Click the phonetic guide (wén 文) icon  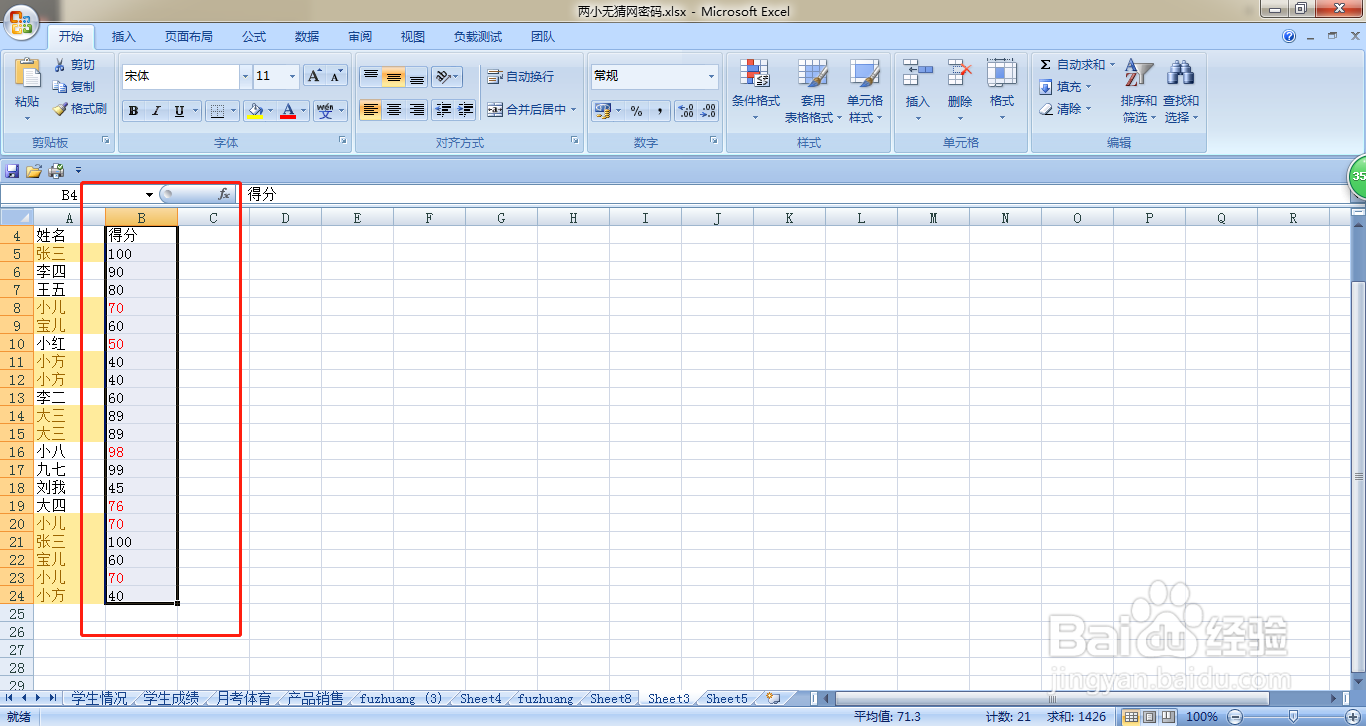(325, 110)
